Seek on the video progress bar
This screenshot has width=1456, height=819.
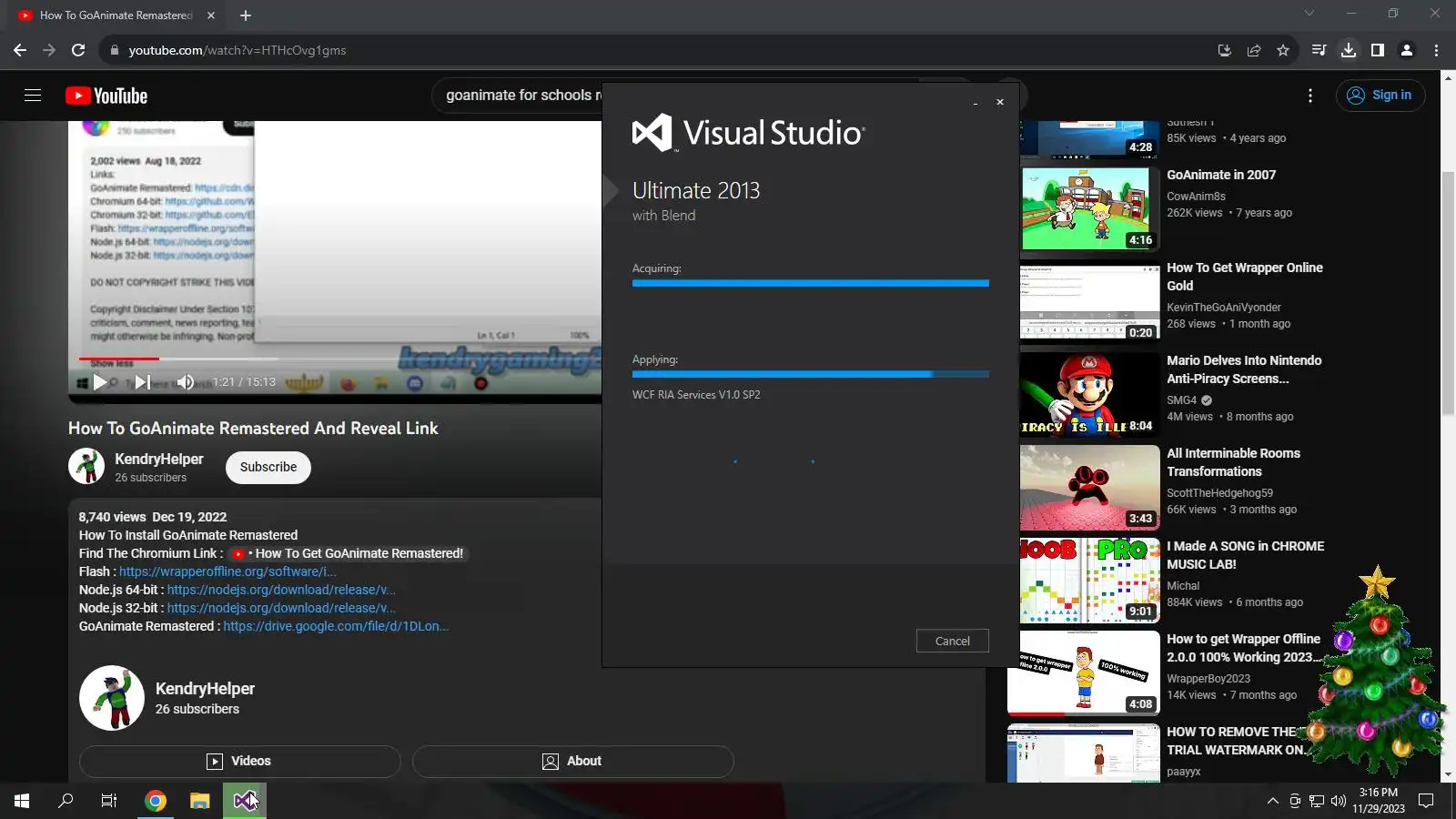pos(335,359)
